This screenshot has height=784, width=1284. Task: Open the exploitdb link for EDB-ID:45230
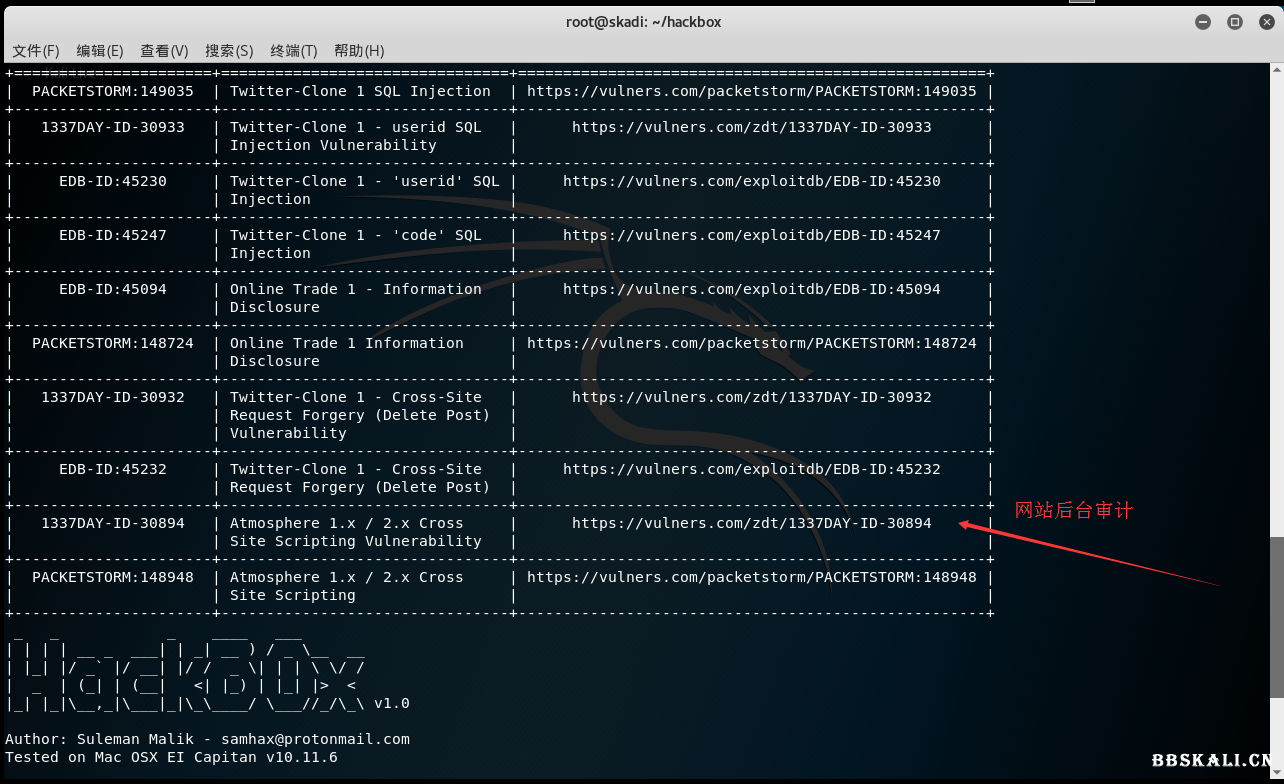coord(751,181)
